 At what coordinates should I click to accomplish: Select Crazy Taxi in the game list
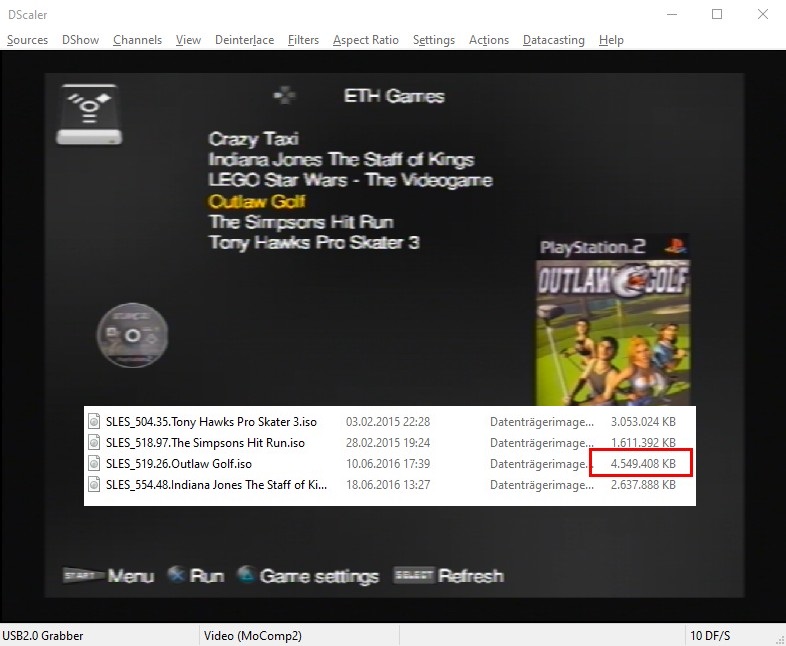pos(254,139)
